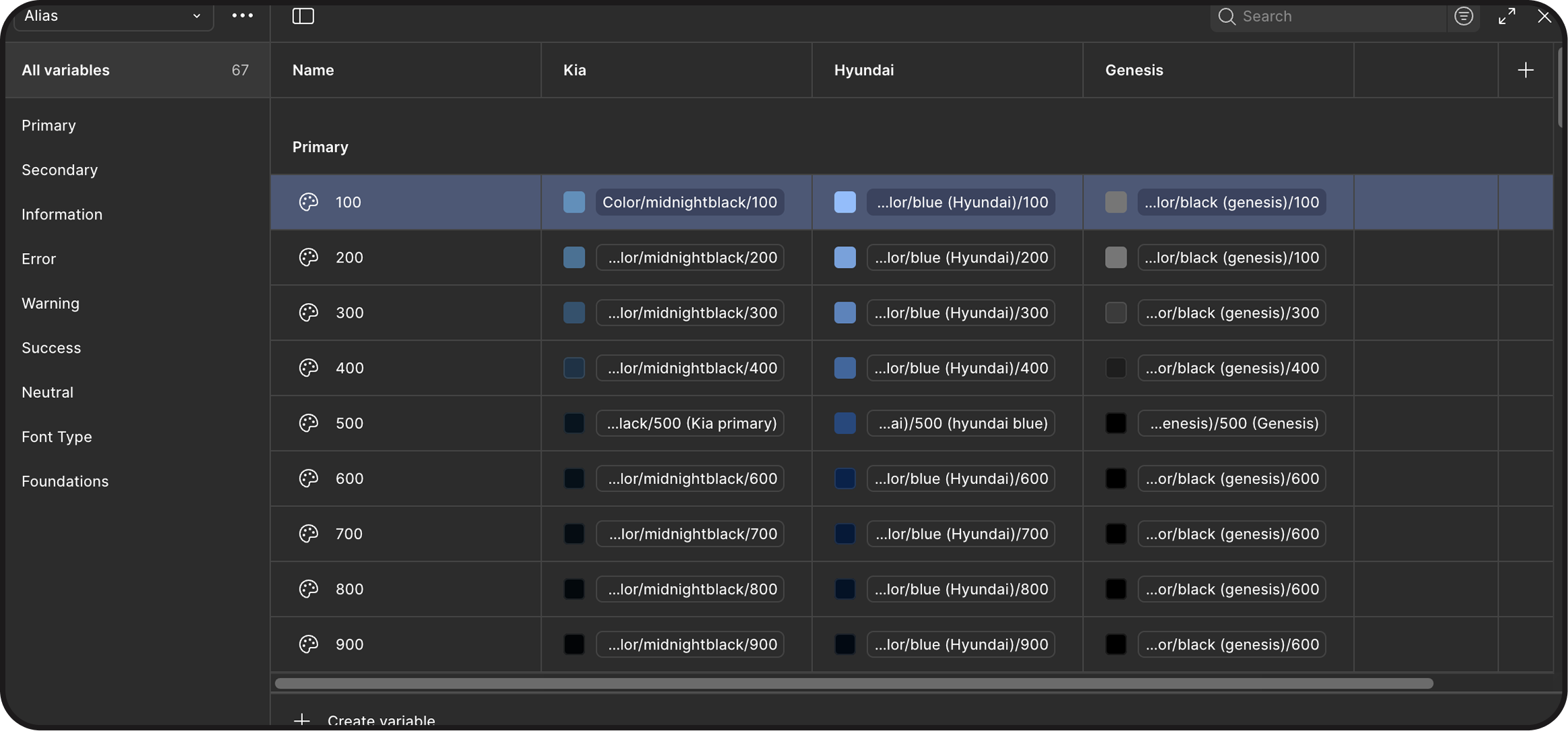
Task: Open the Neutral group
Action: [x=47, y=392]
